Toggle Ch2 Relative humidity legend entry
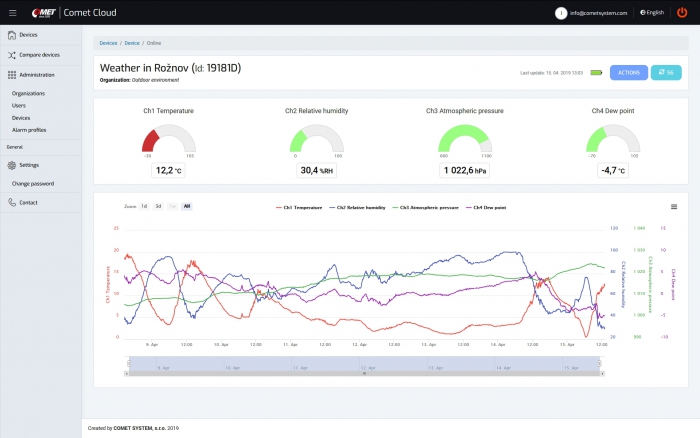 [x=359, y=207]
